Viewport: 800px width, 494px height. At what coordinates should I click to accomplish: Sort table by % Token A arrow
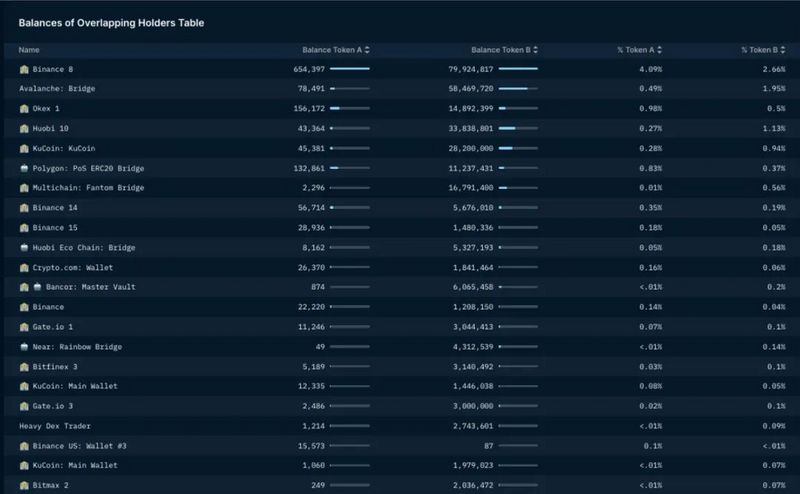(659, 49)
